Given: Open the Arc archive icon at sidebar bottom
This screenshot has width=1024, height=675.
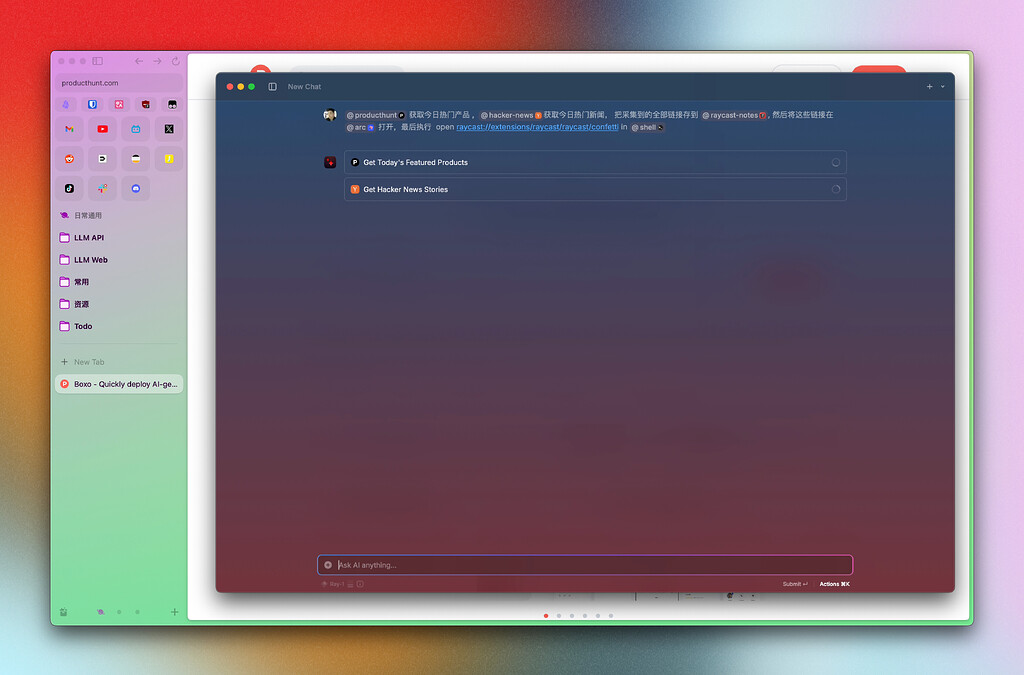Looking at the screenshot, I should (63, 612).
